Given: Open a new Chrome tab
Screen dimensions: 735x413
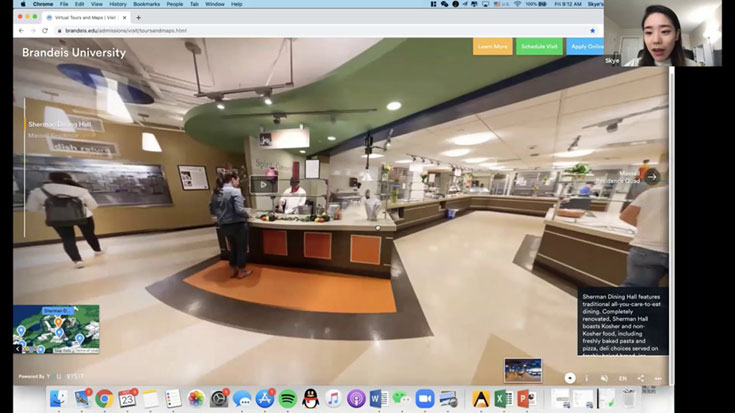Looking at the screenshot, I should point(138,18).
